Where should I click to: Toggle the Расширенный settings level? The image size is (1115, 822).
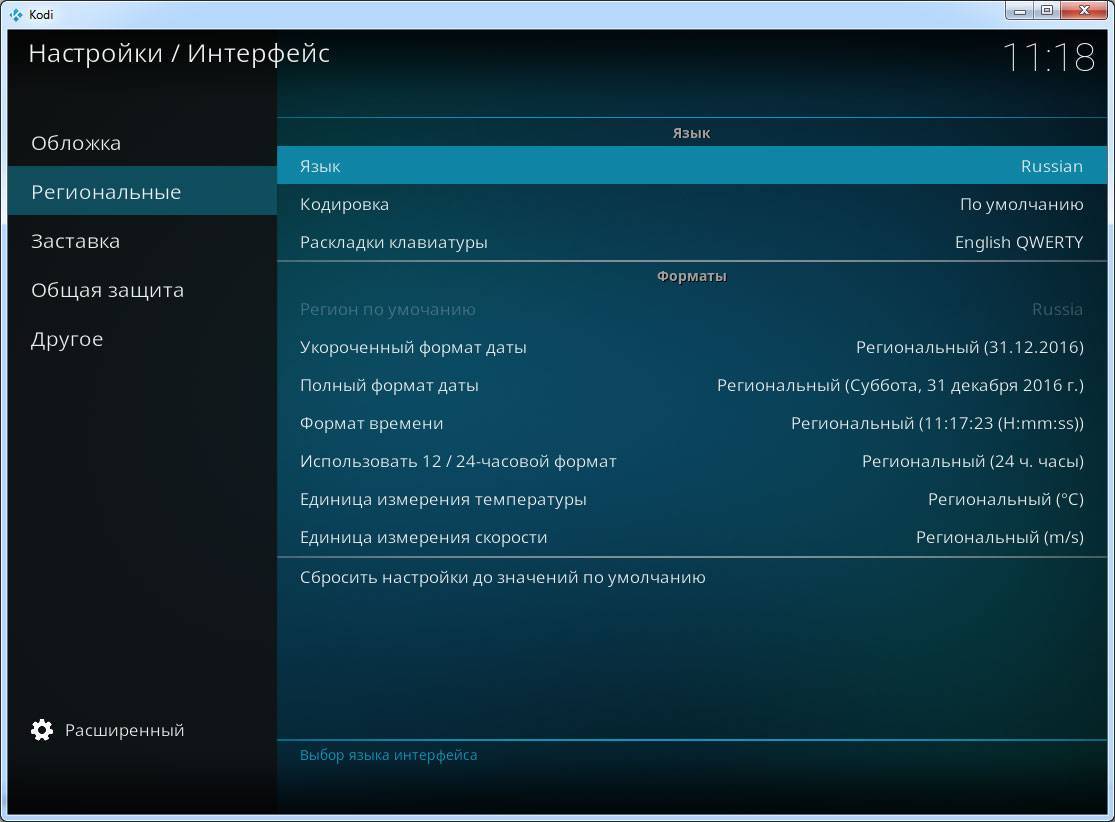[124, 730]
